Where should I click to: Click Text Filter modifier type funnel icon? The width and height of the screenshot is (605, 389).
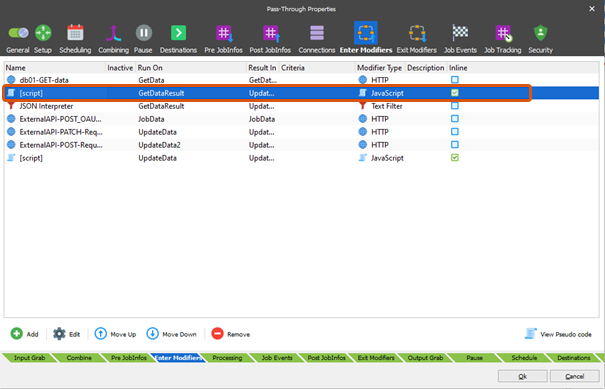tap(362, 106)
